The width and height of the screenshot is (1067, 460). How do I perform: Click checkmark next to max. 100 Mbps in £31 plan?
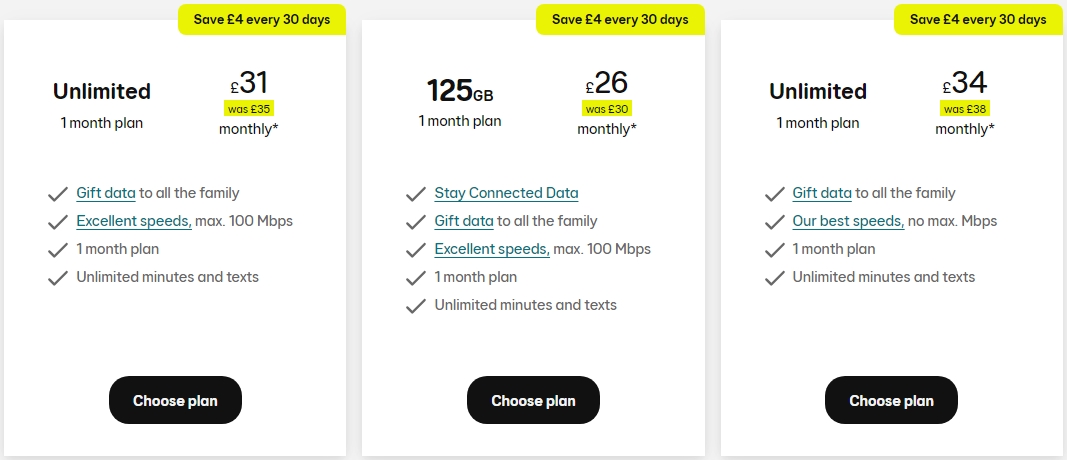58,223
